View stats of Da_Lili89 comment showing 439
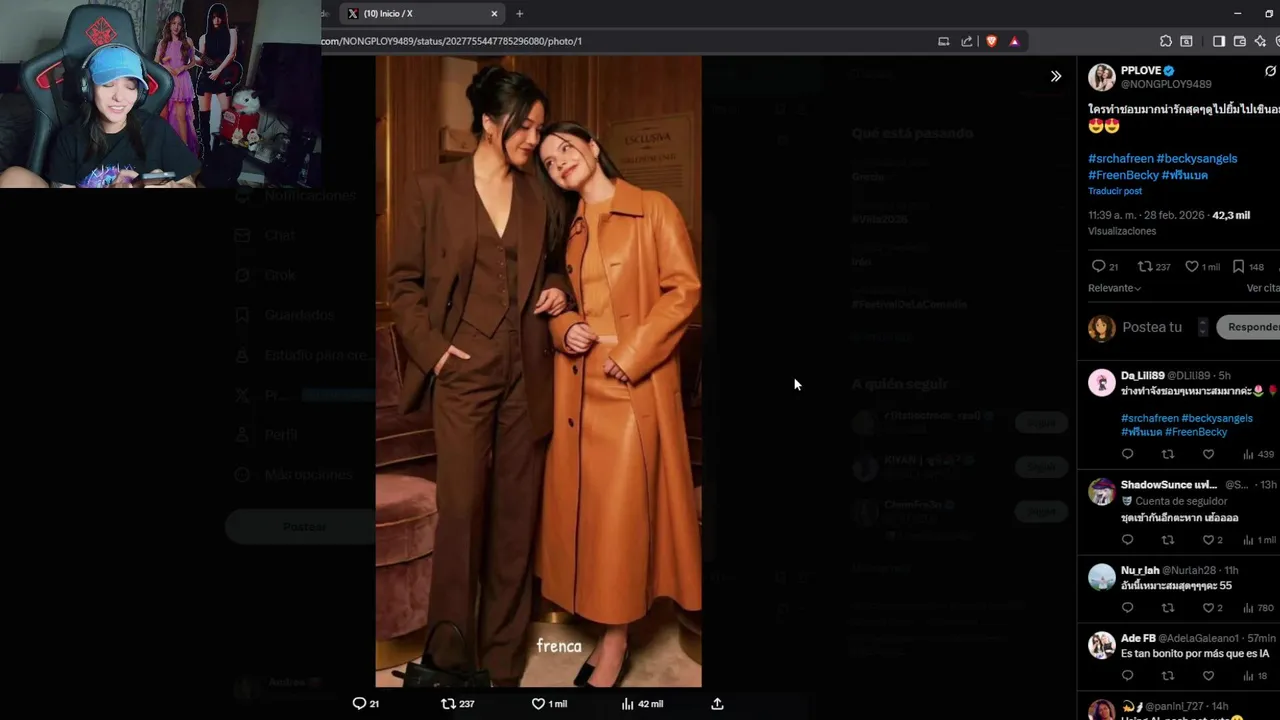This screenshot has height=720, width=1280. pyautogui.click(x=1258, y=454)
